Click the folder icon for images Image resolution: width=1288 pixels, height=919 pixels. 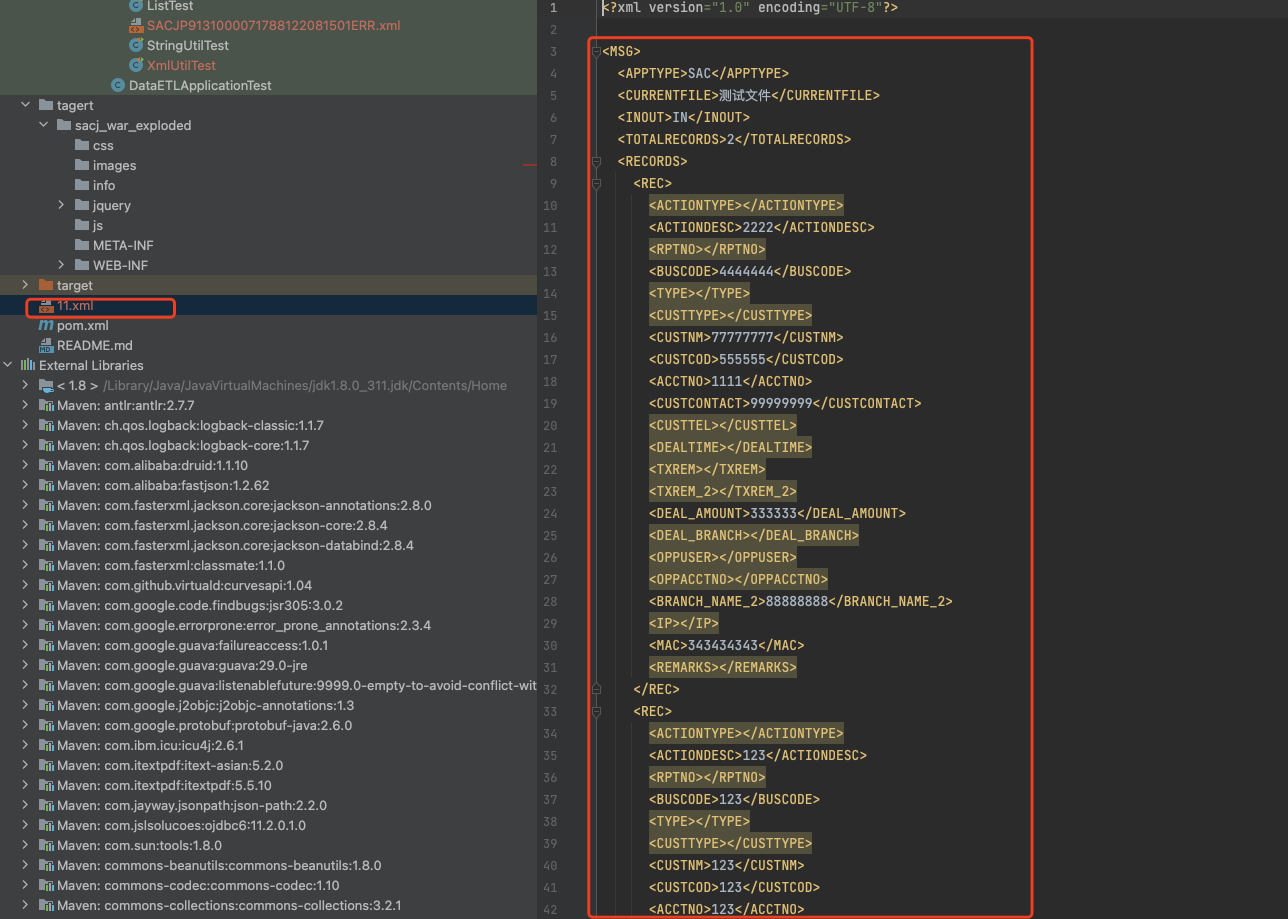(82, 166)
